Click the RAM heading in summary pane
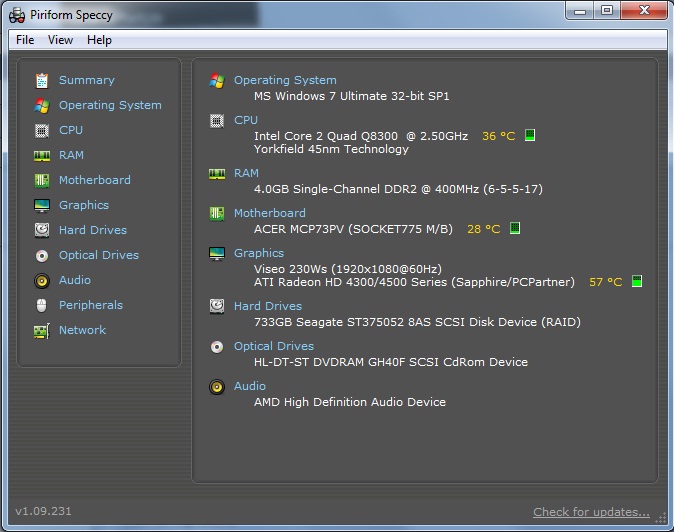The image size is (675, 532). (x=246, y=173)
